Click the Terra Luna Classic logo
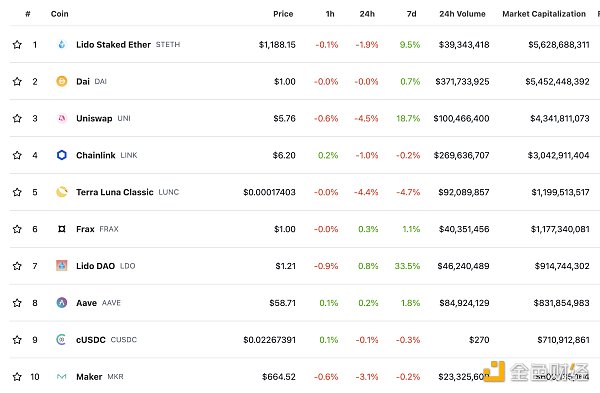 tap(62, 192)
